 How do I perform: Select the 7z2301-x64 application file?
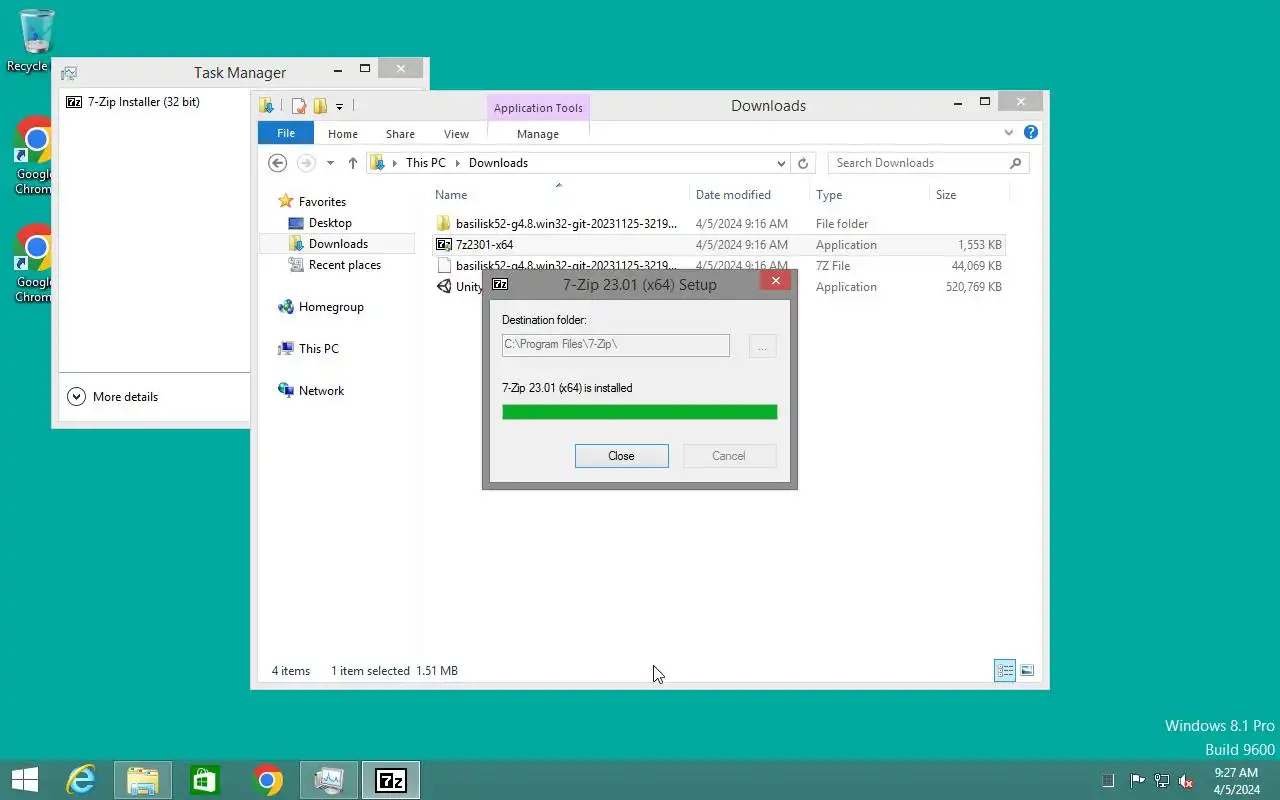point(718,245)
